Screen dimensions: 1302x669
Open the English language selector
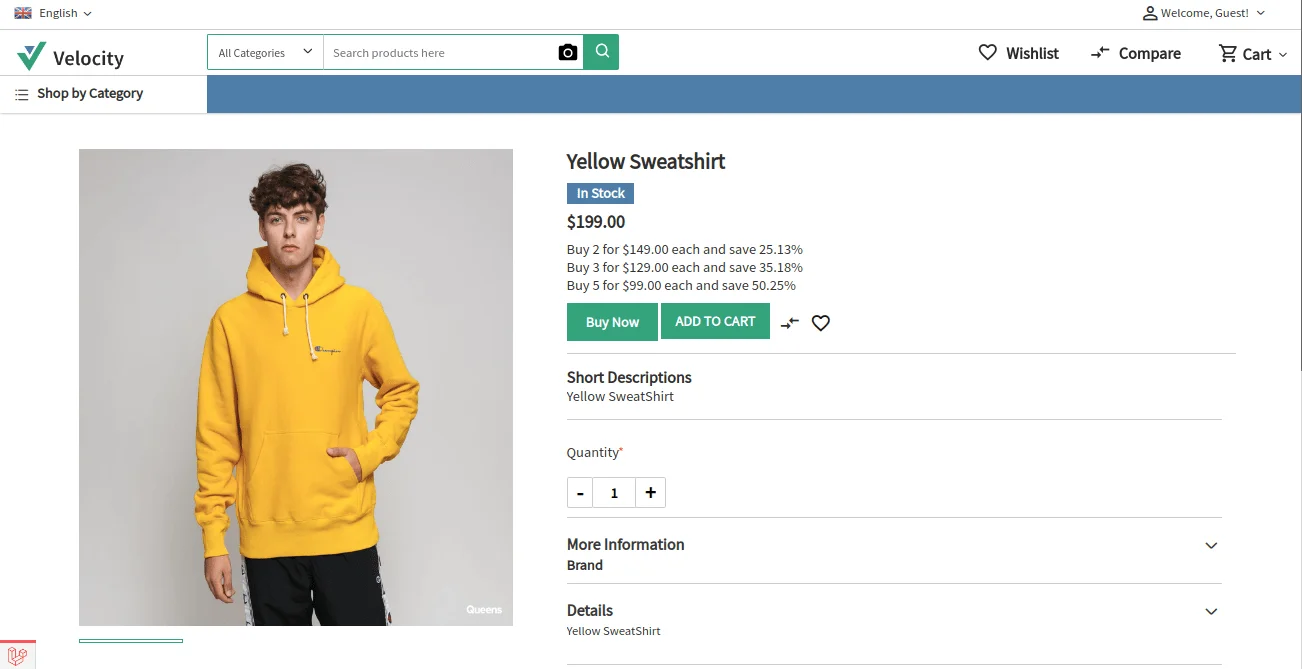53,13
